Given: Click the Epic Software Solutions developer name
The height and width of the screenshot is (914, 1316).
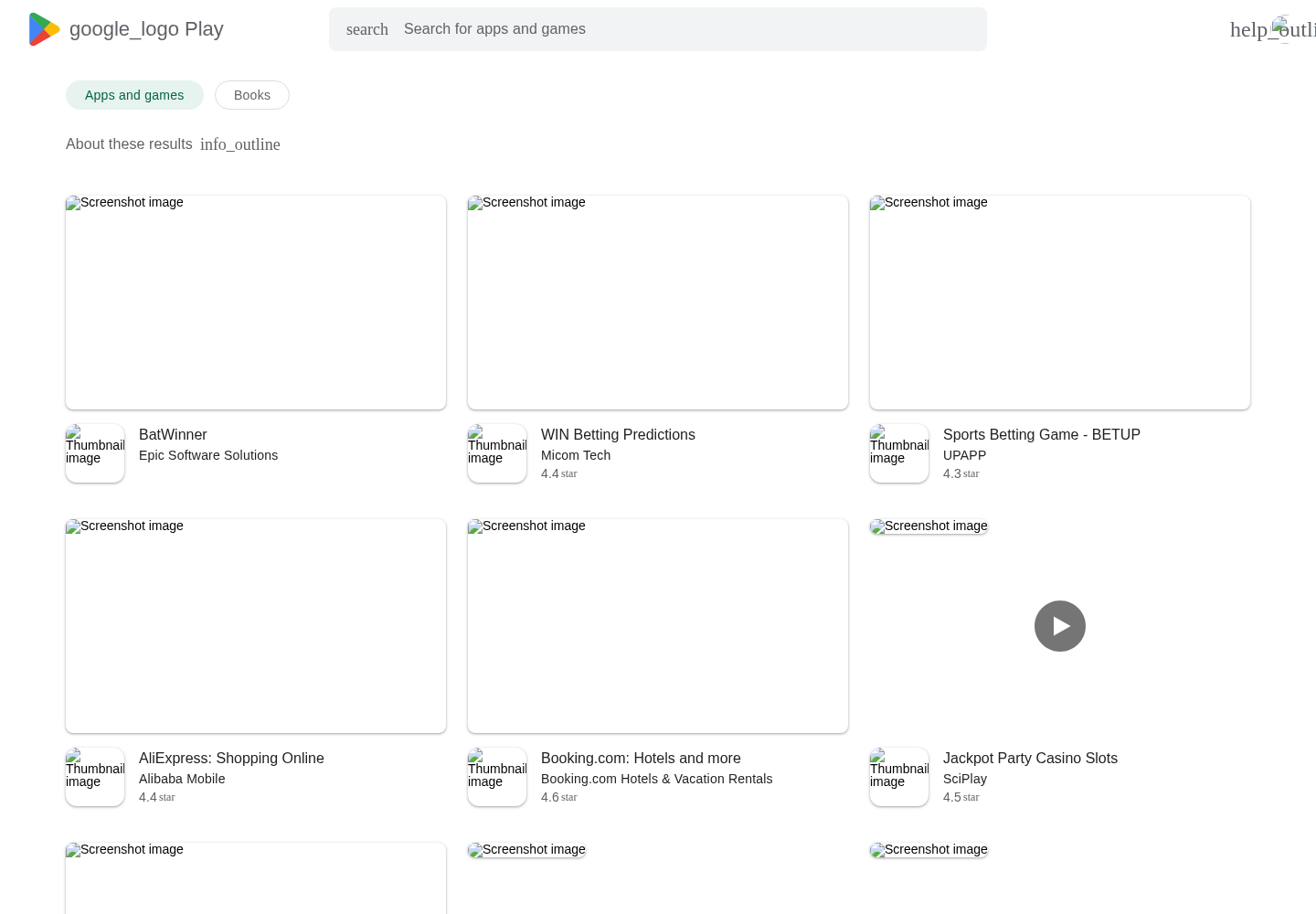Looking at the screenshot, I should point(208,455).
